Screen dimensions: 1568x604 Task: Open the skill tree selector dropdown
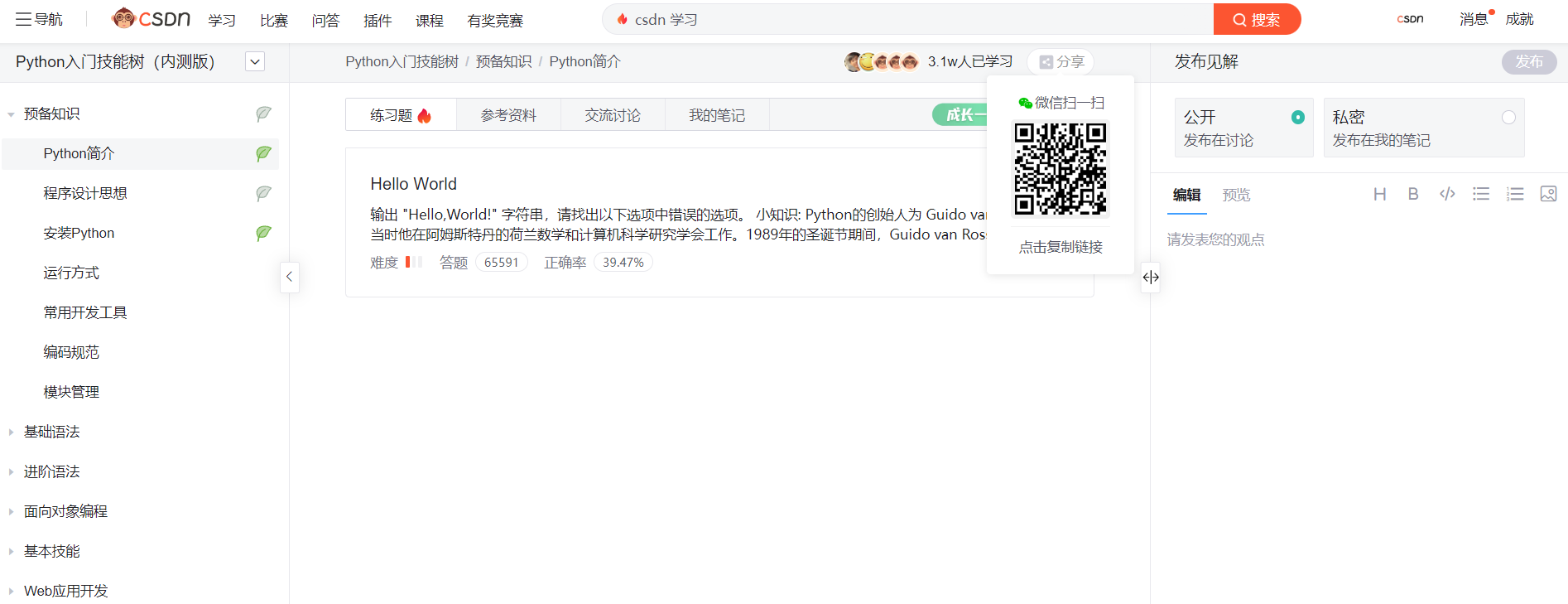[255, 61]
